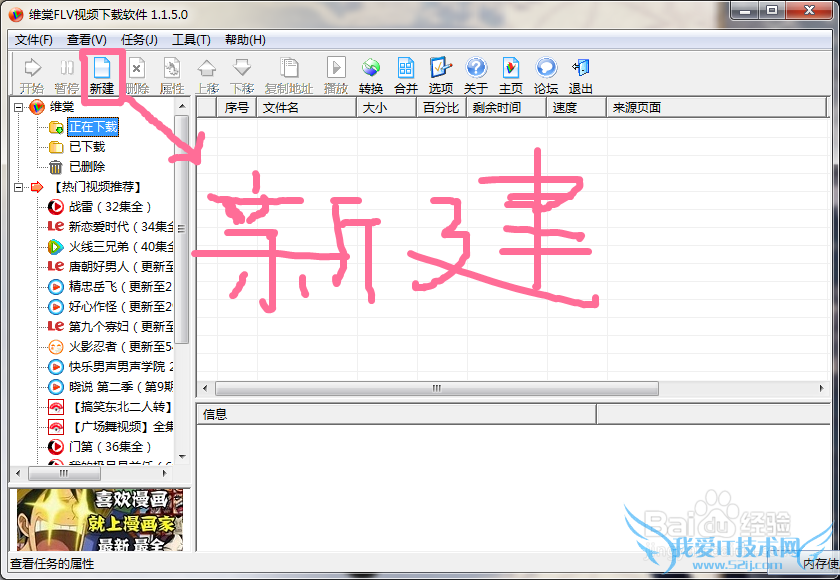Sort by 大小 column header

(386, 108)
